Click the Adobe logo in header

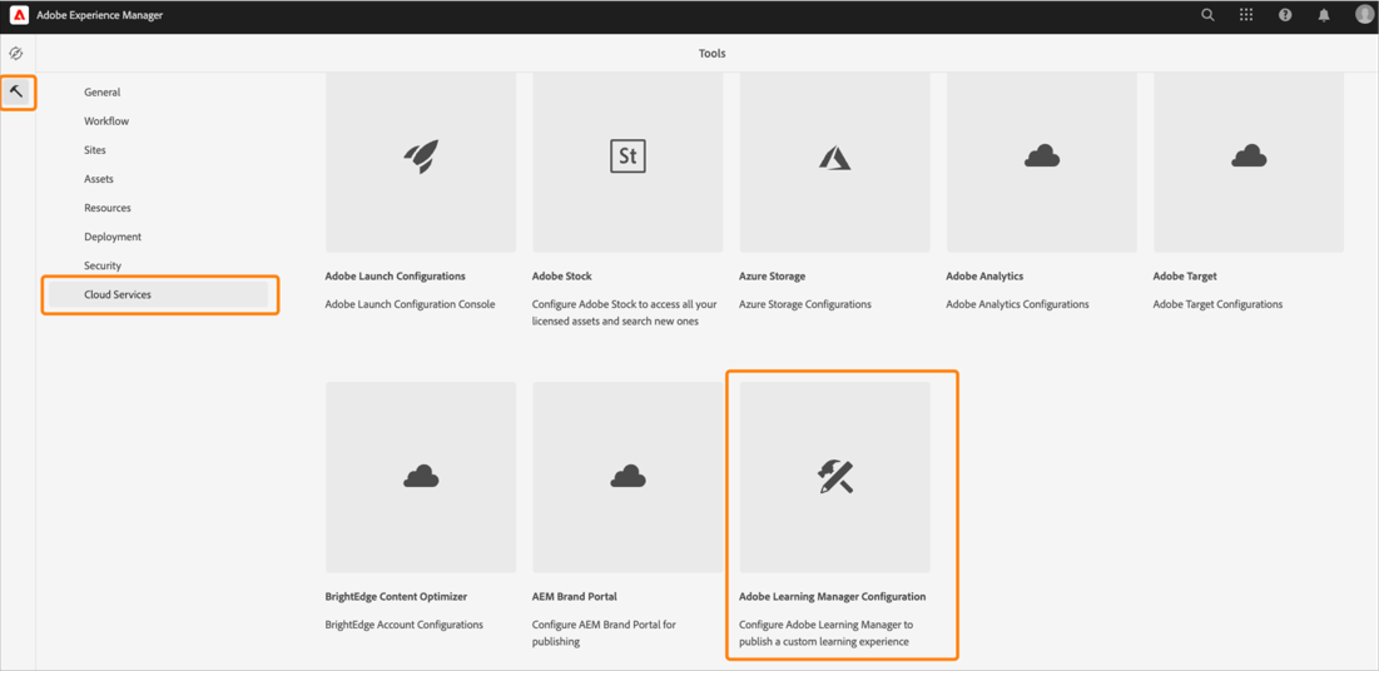[x=19, y=15]
